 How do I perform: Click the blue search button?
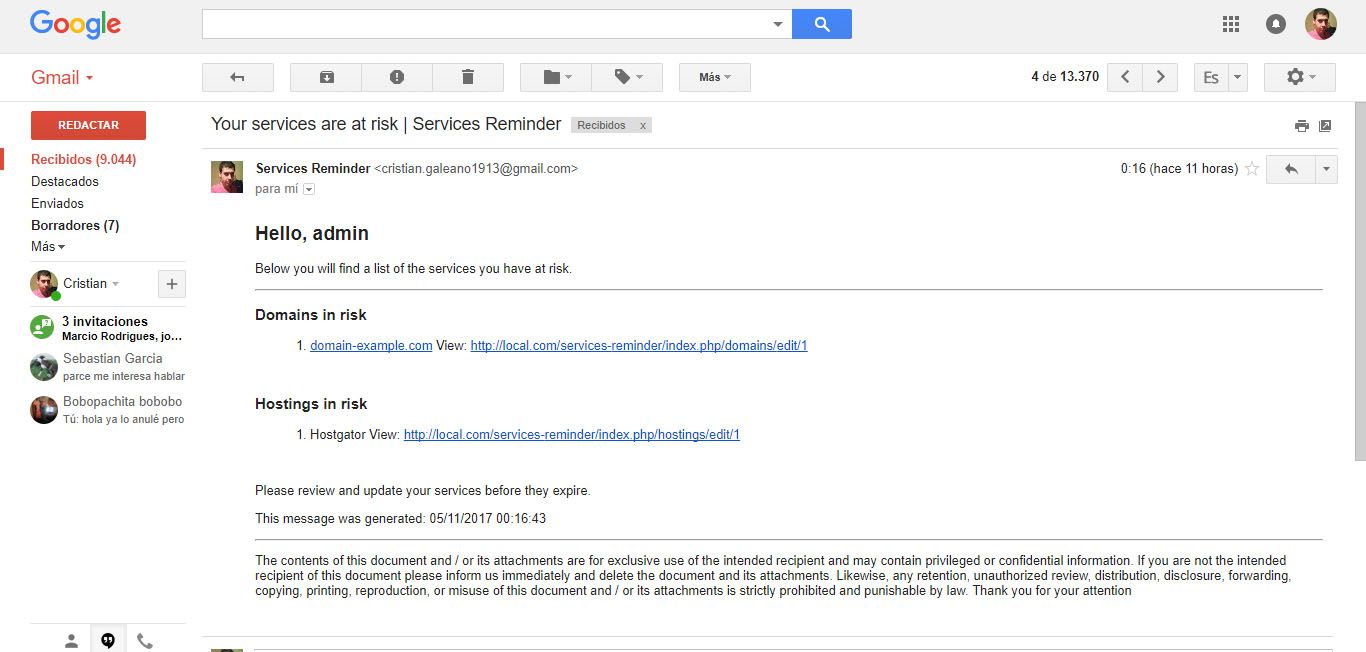coord(821,24)
